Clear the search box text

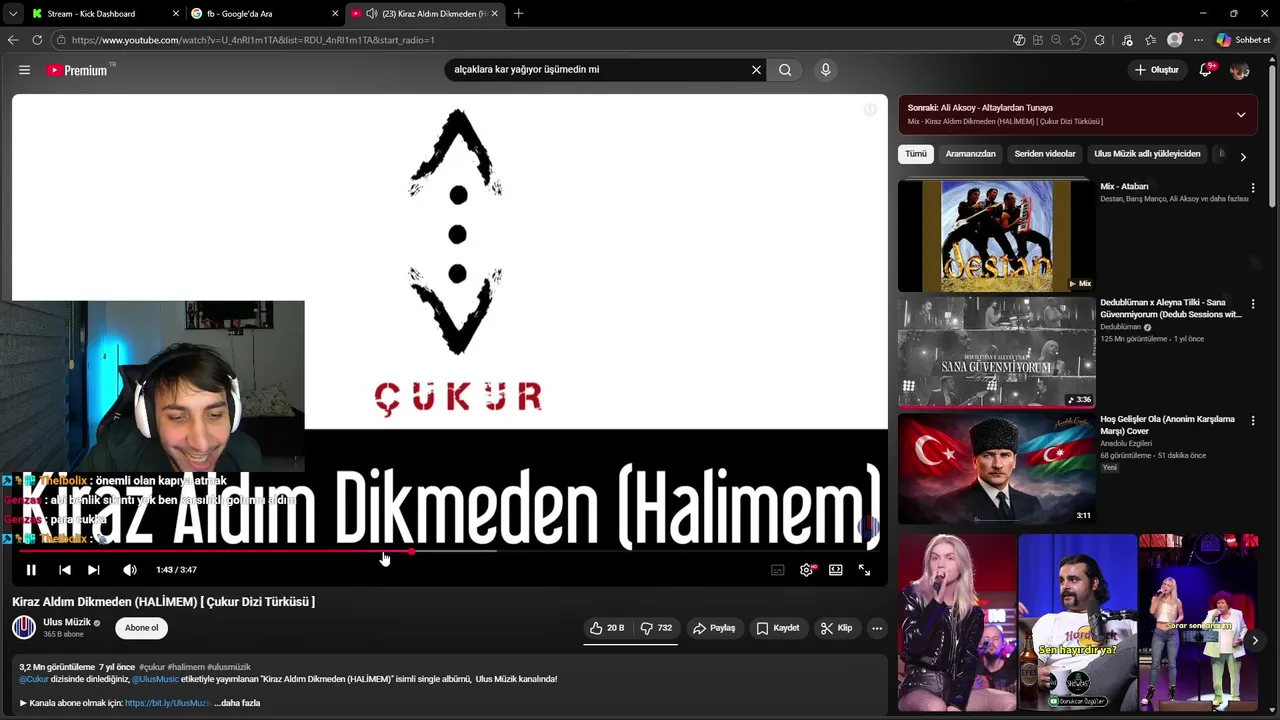[756, 70]
